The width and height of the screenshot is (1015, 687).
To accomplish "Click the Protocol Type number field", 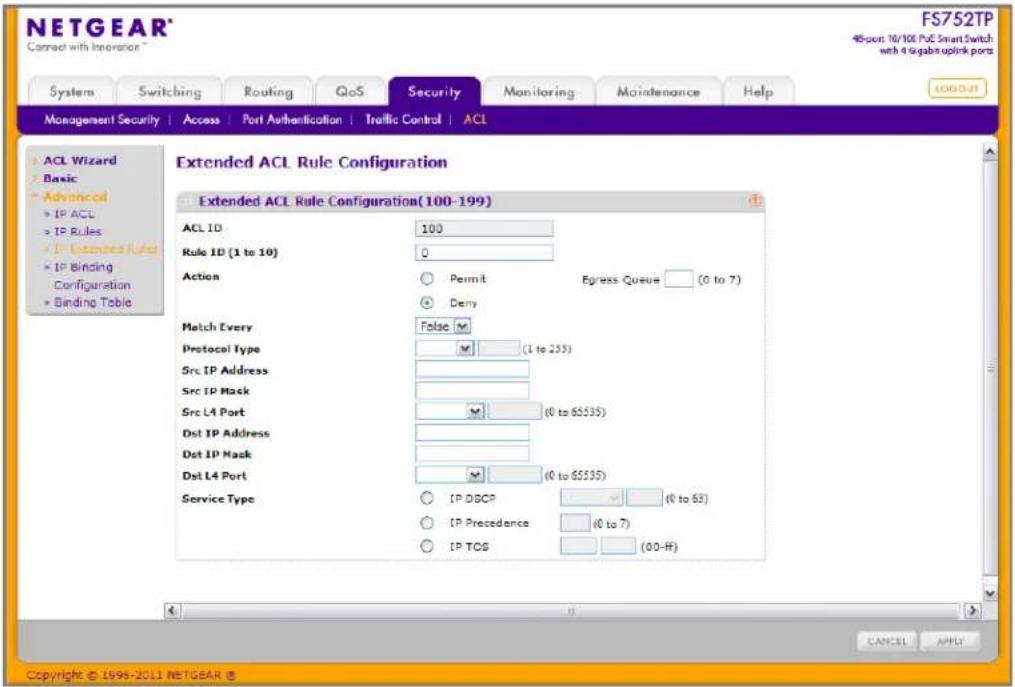I will pos(498,348).
